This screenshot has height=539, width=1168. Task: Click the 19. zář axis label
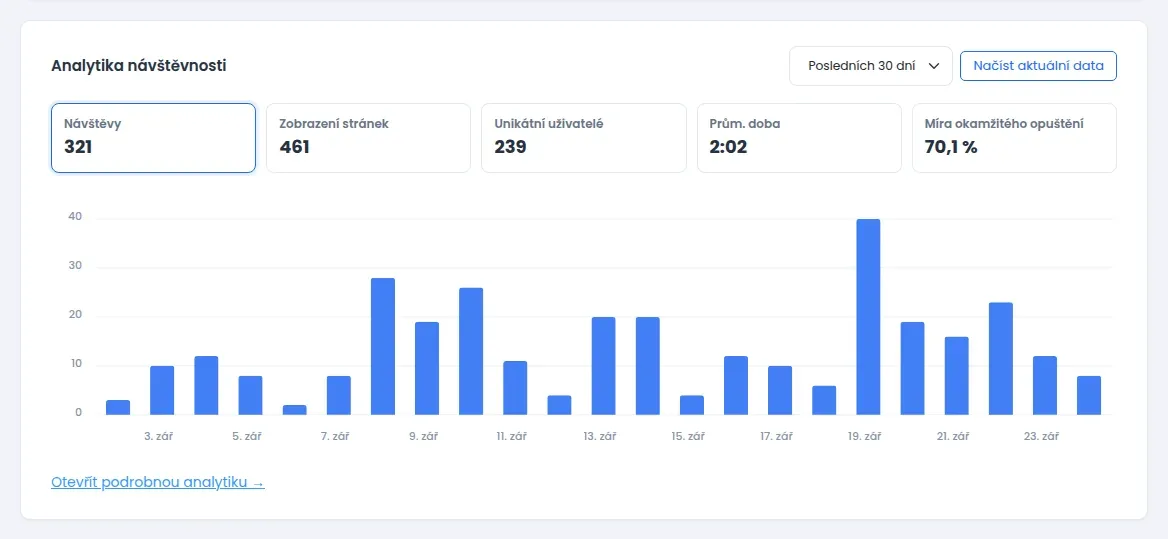(x=864, y=436)
